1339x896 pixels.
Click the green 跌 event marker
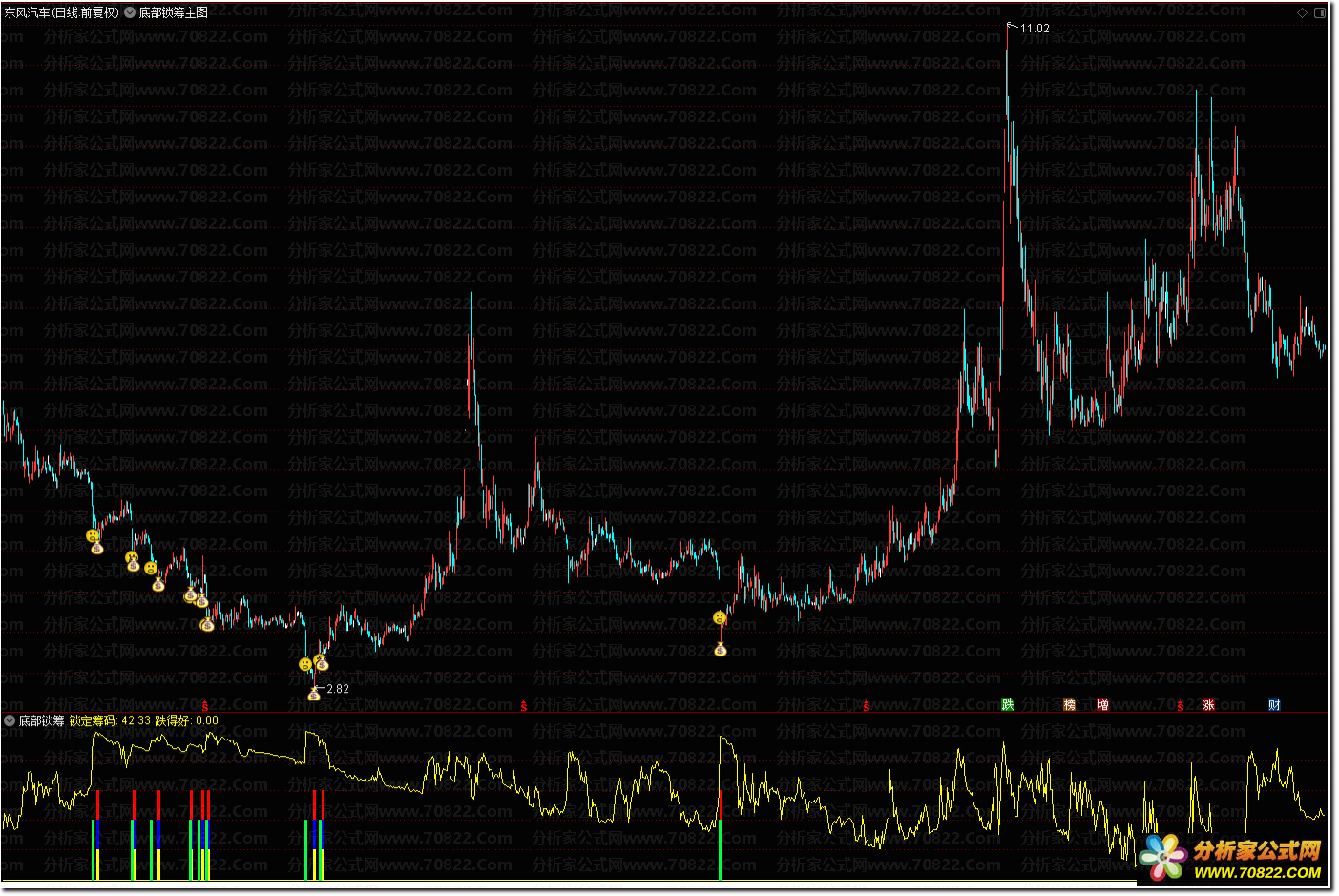[x=1007, y=705]
